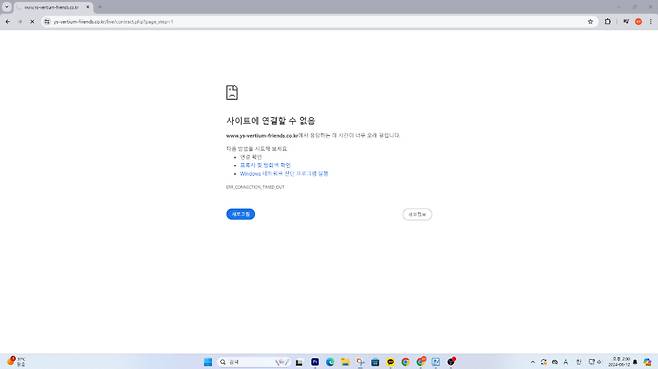Click the 세부정보 details button

pos(417,214)
